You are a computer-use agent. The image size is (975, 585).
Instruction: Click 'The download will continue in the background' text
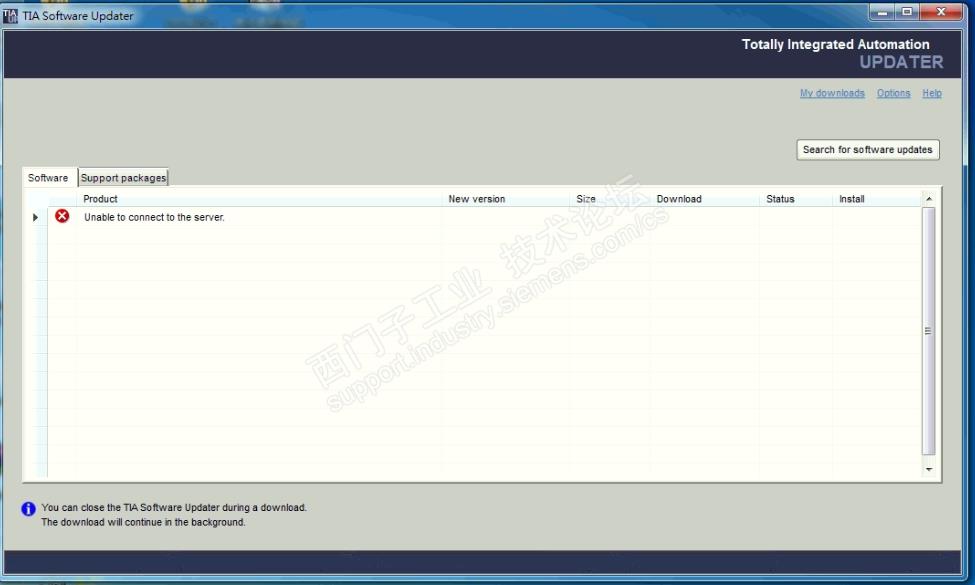tap(143, 522)
